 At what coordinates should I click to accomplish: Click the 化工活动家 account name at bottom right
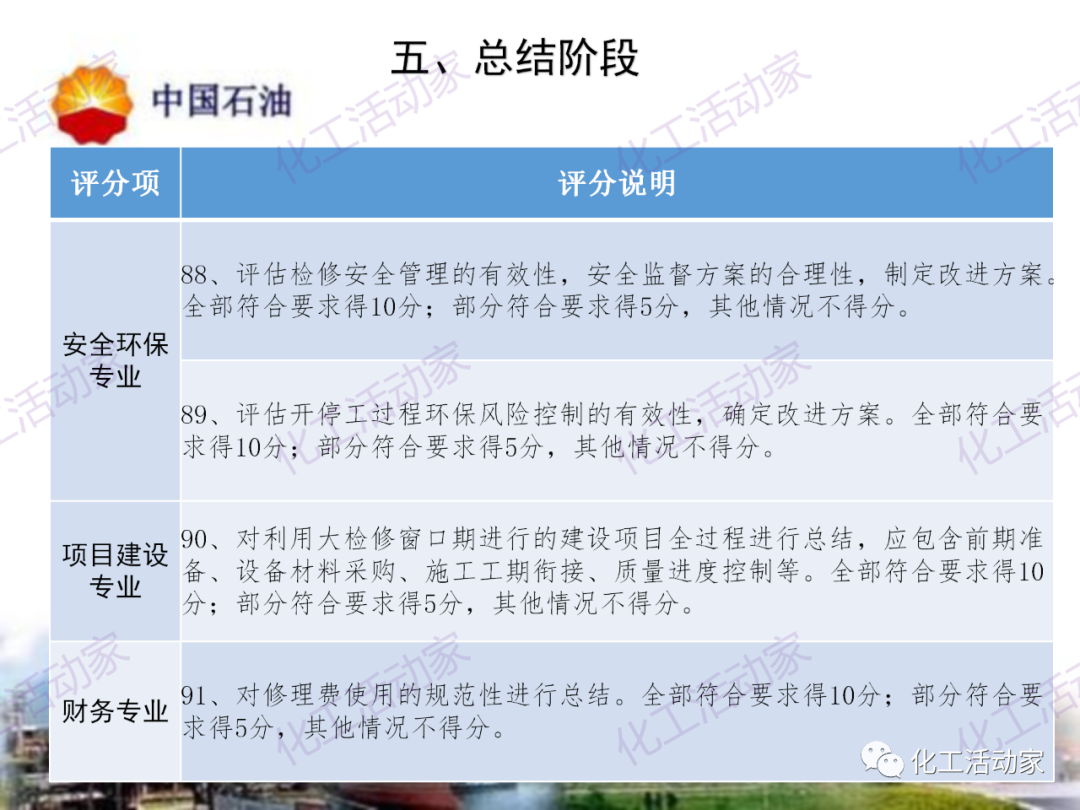tap(977, 762)
